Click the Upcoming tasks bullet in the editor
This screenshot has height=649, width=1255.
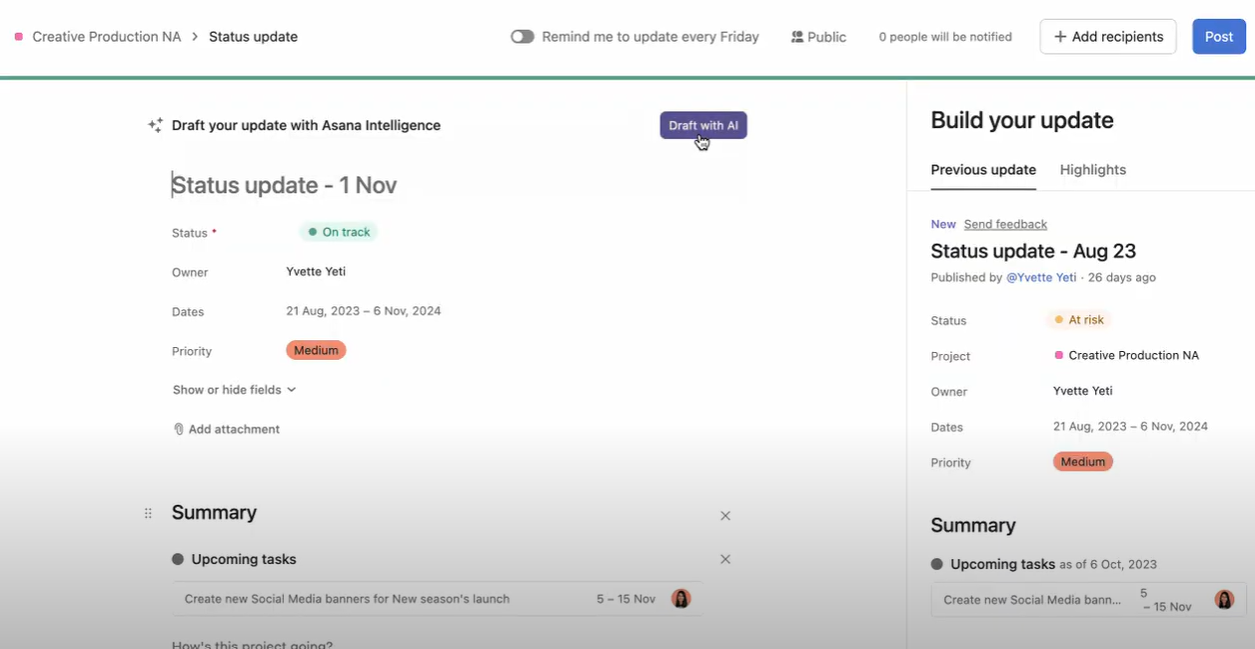(x=178, y=559)
